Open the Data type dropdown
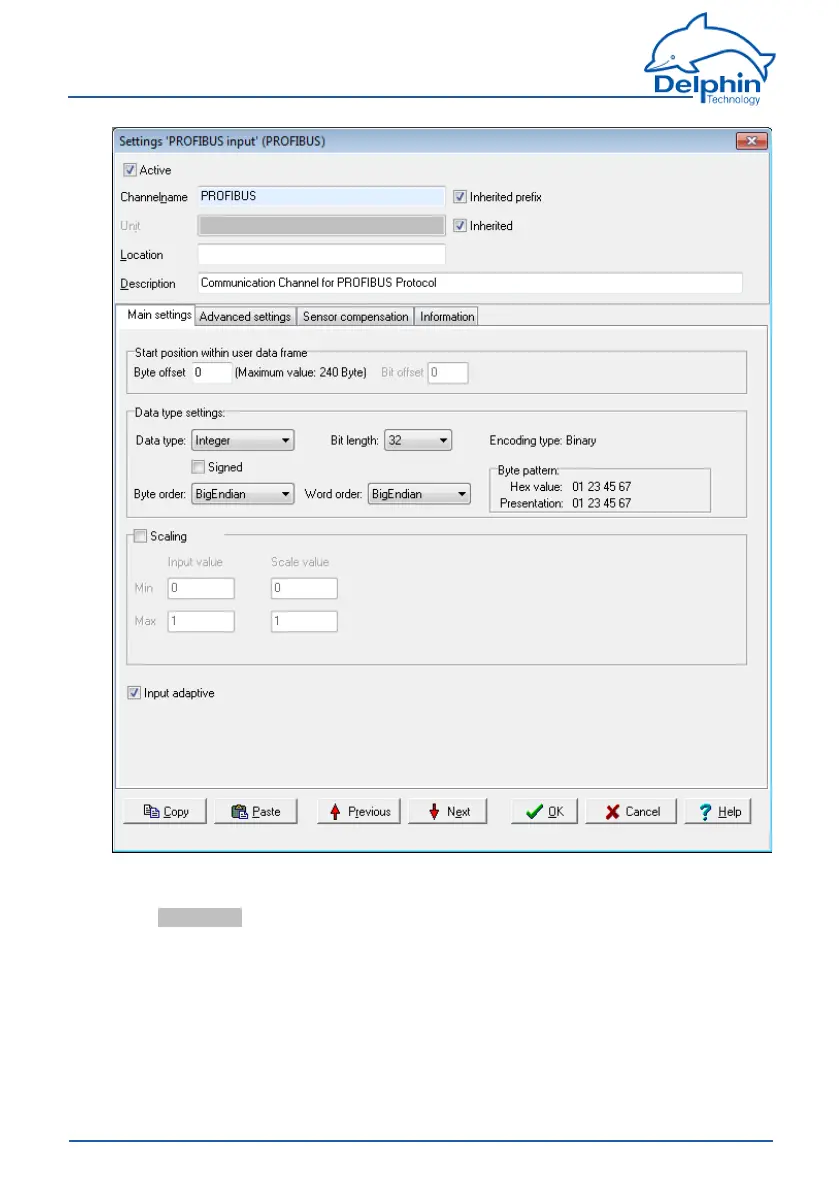 point(243,441)
